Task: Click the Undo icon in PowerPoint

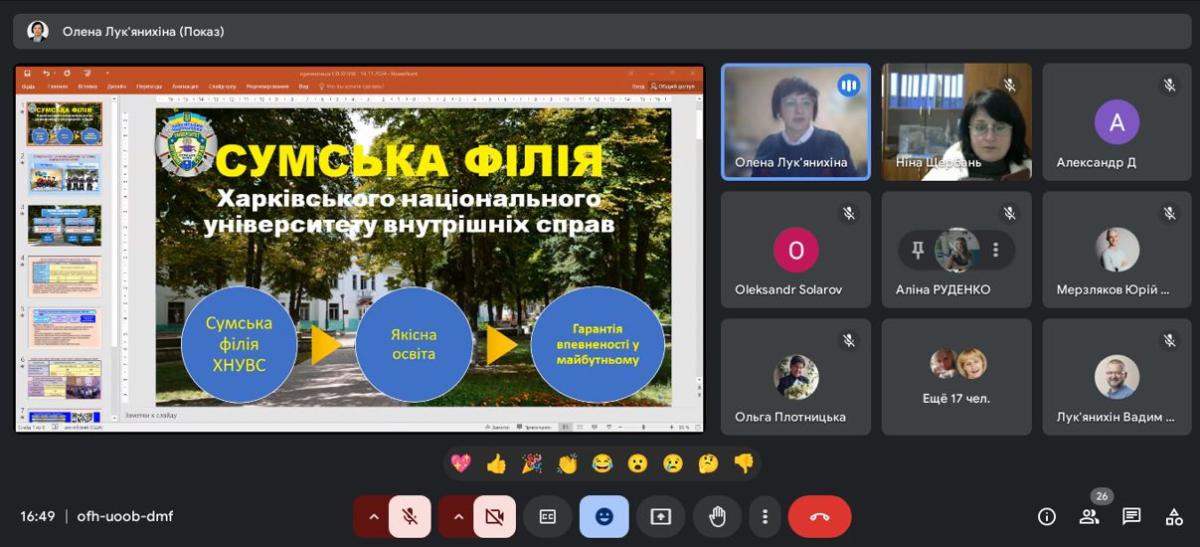Action: click(46, 73)
